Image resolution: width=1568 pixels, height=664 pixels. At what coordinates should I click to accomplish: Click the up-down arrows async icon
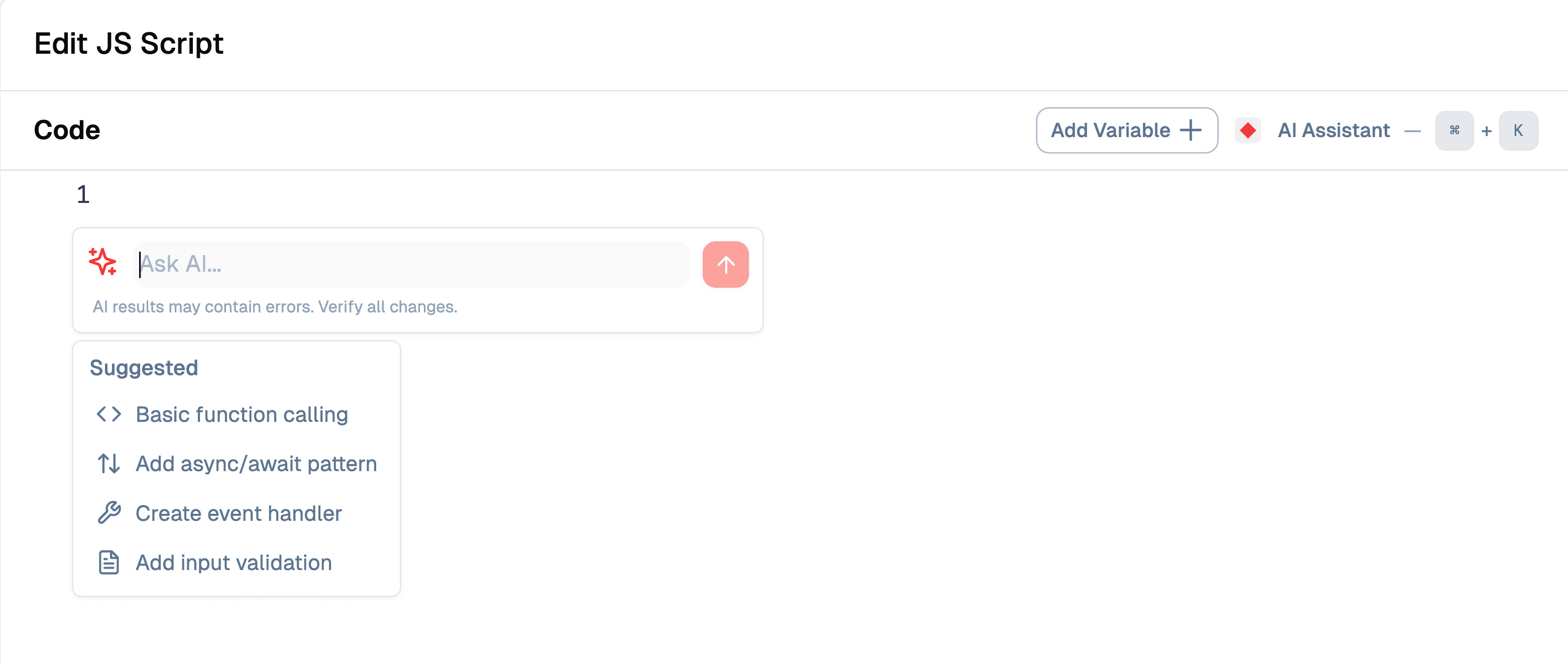(109, 464)
